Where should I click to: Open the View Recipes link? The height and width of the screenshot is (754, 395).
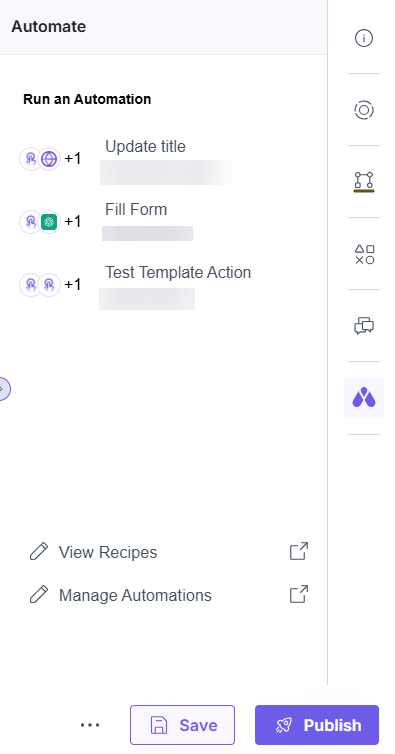pos(108,552)
